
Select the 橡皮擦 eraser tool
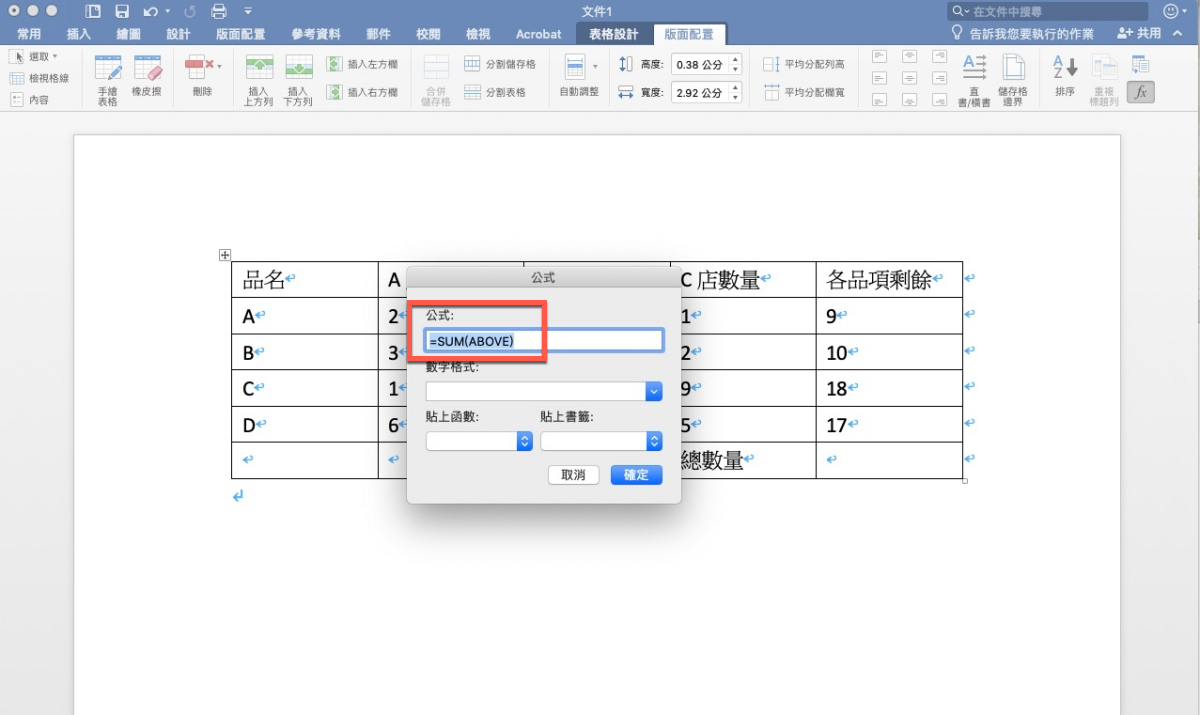tap(147, 80)
